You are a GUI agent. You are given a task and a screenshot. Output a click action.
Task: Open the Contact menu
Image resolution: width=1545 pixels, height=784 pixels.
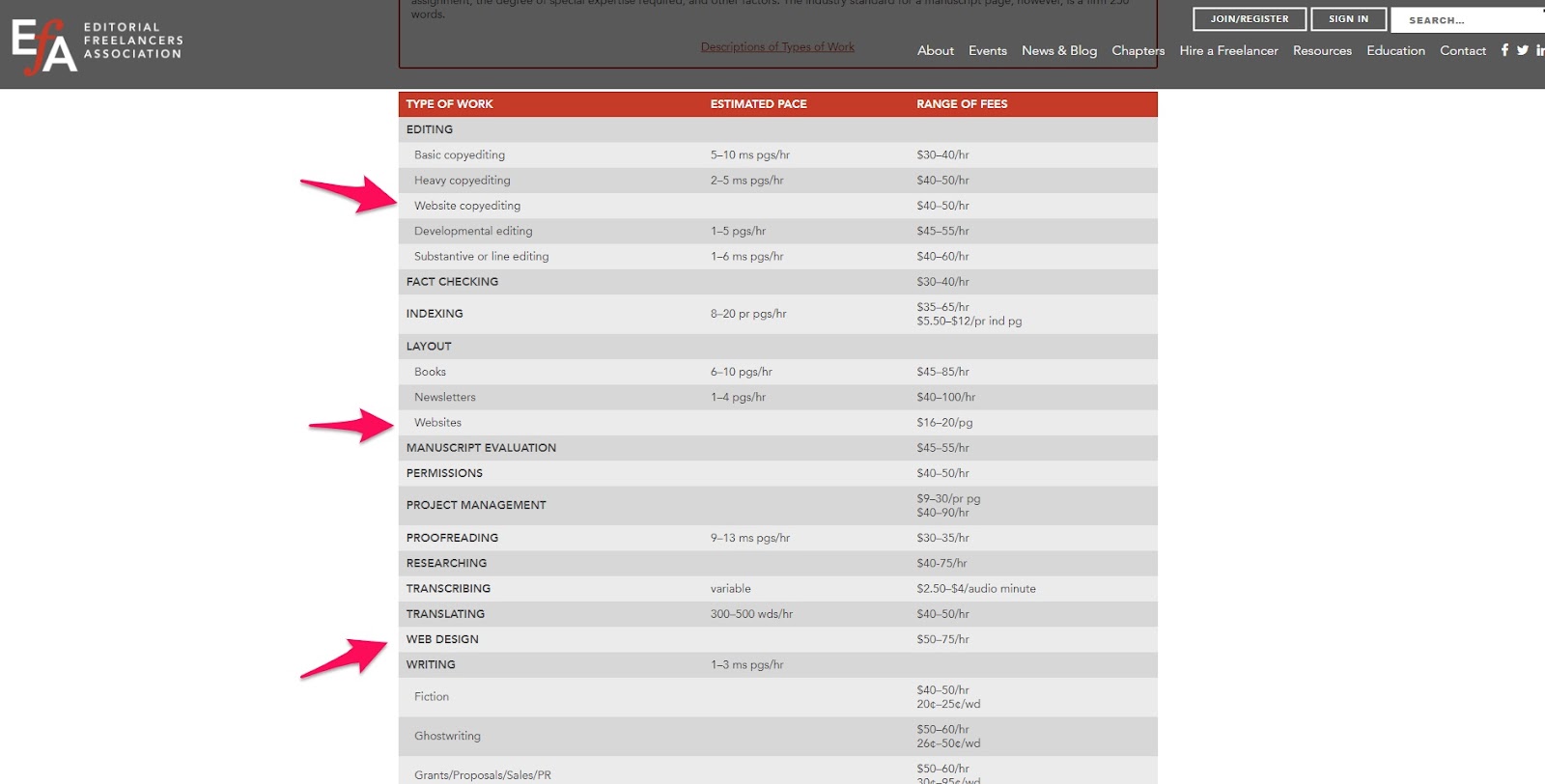tap(1463, 51)
